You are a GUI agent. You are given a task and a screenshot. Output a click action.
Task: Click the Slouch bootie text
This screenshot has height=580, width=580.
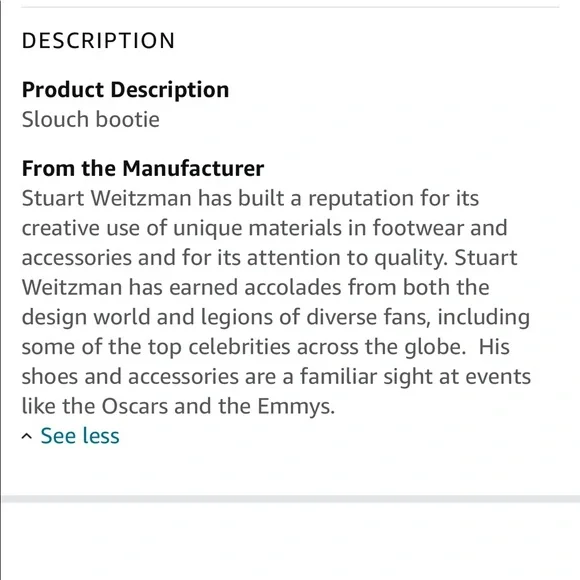[91, 119]
